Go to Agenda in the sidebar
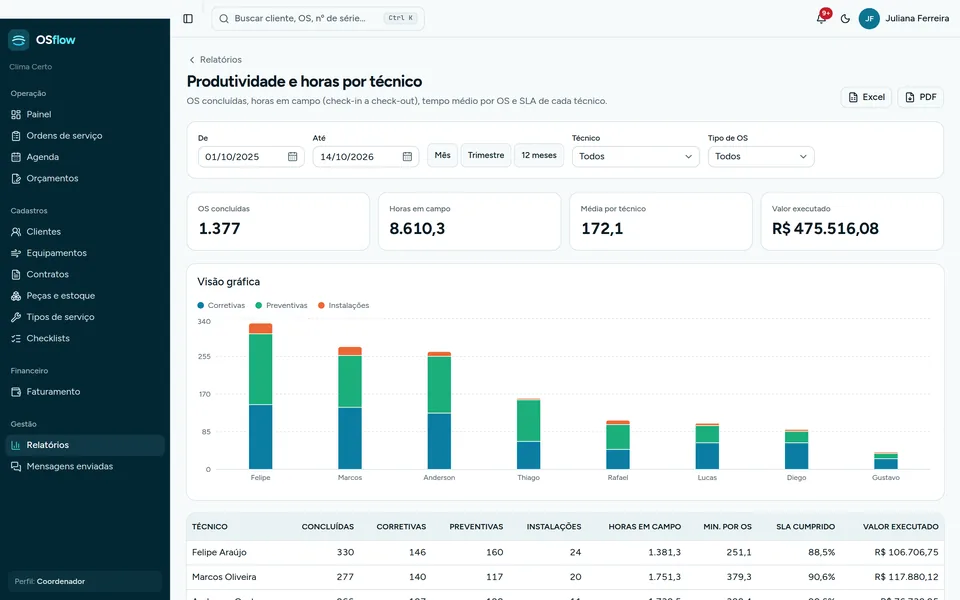This screenshot has height=600, width=960. [x=84, y=157]
